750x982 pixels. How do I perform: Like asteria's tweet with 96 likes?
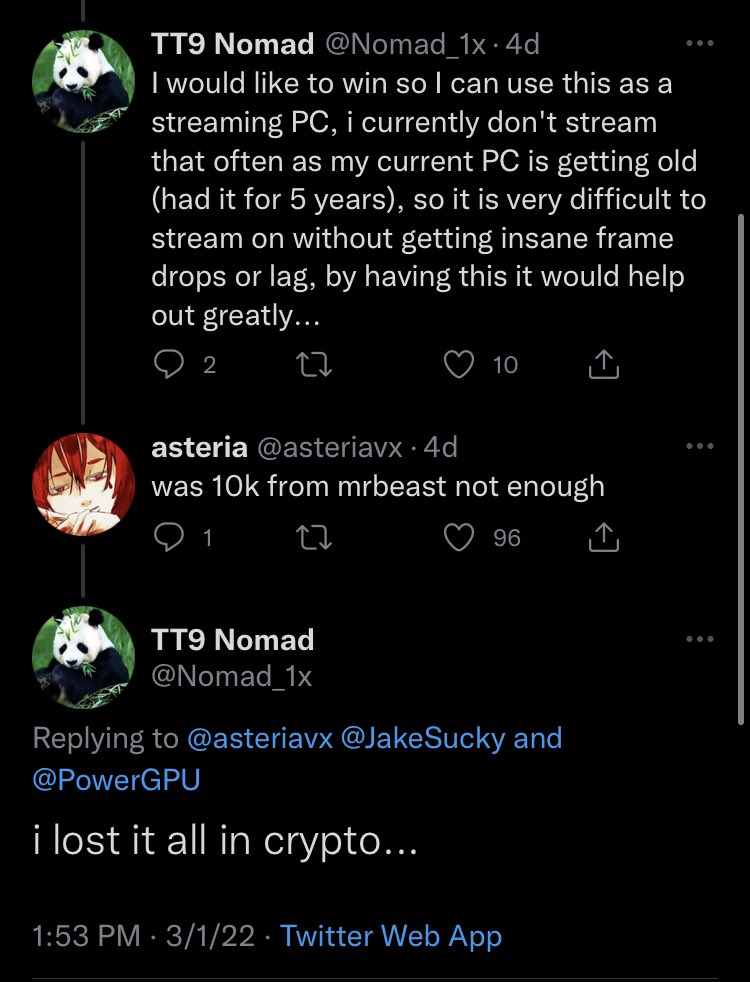tap(459, 538)
